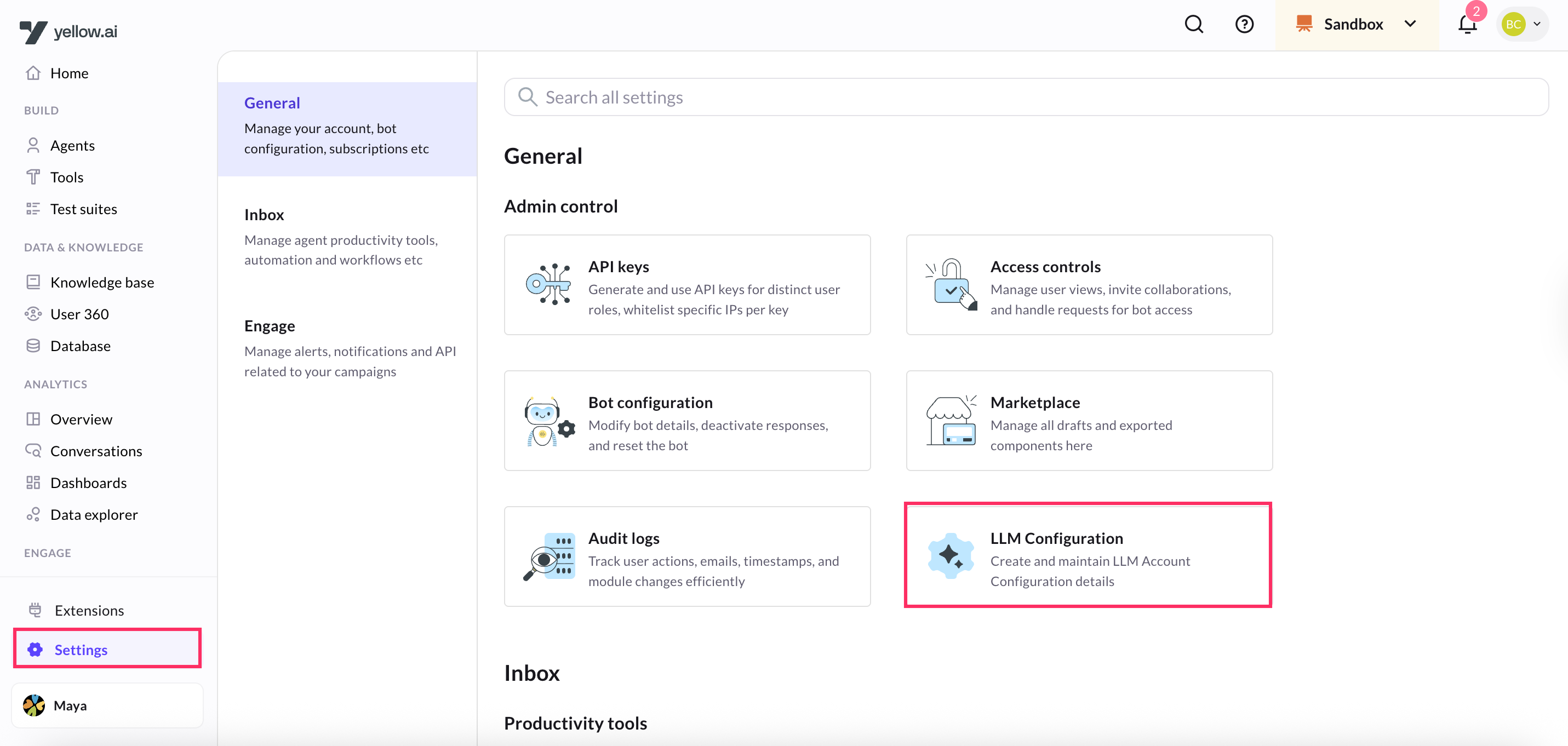Select the Engage settings tab
This screenshot has width=1568, height=746.
pos(347,349)
